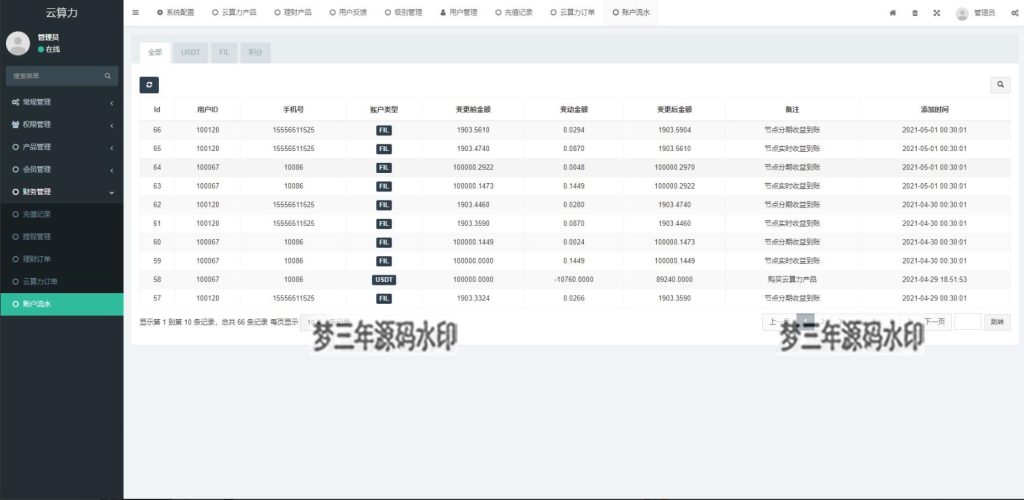Click the 手机号 column header

[x=293, y=110]
